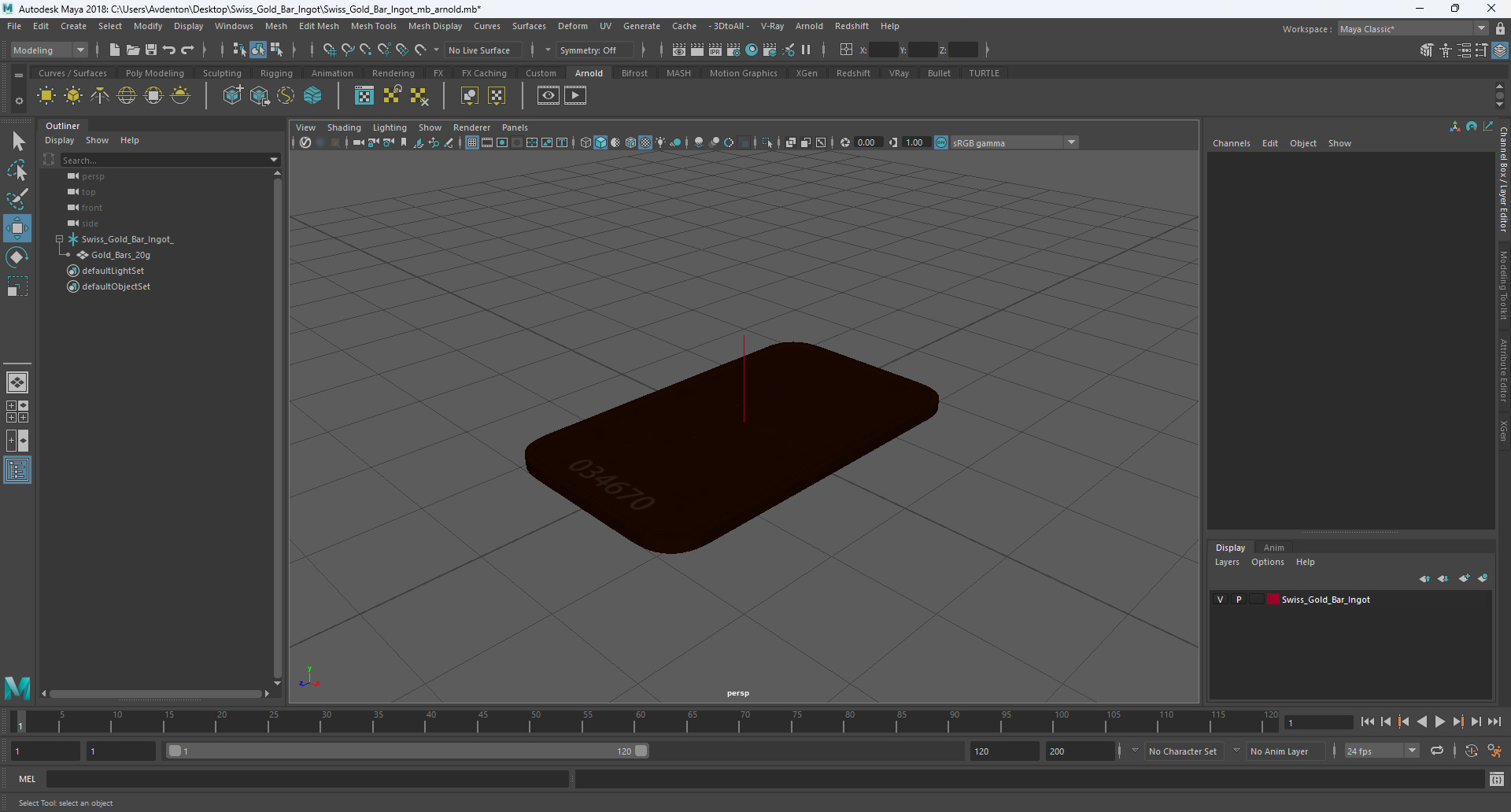Click the time range slider bar
Image resolution: width=1511 pixels, height=812 pixels.
tap(408, 751)
